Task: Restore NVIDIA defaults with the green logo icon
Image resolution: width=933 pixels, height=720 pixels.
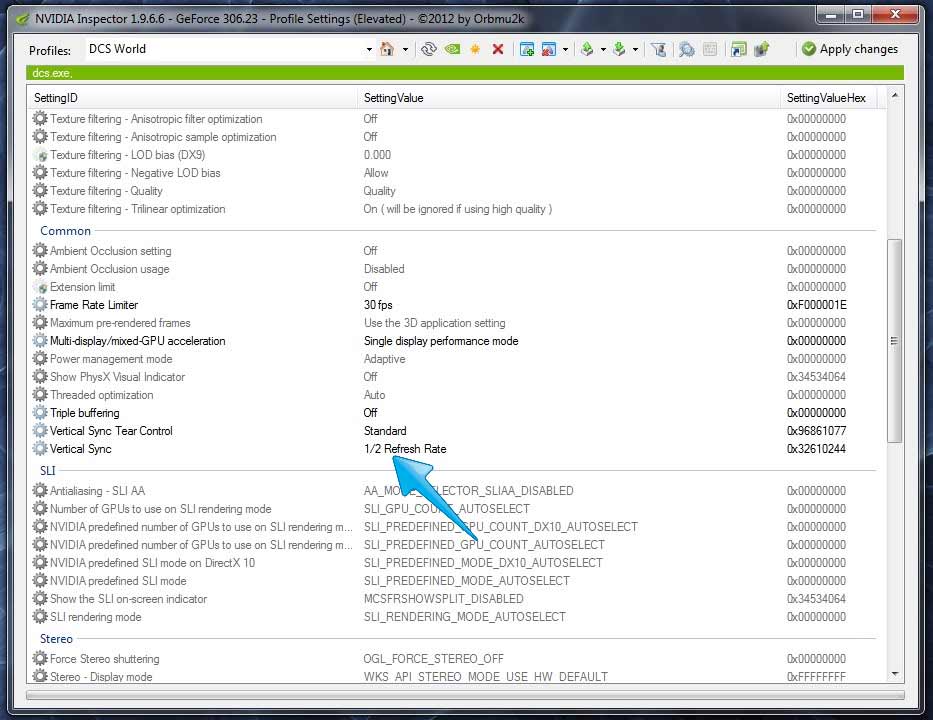Action: tap(452, 49)
